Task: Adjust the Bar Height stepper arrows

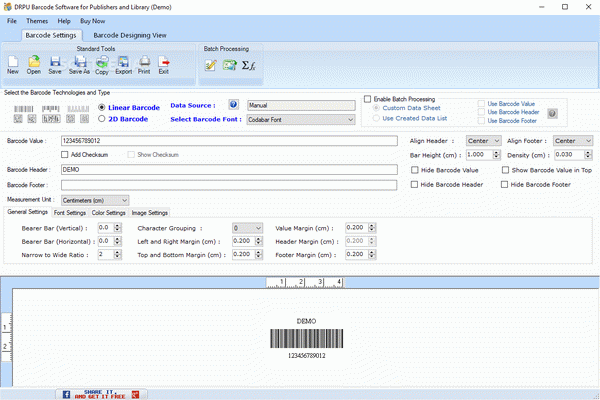Action: point(497,155)
